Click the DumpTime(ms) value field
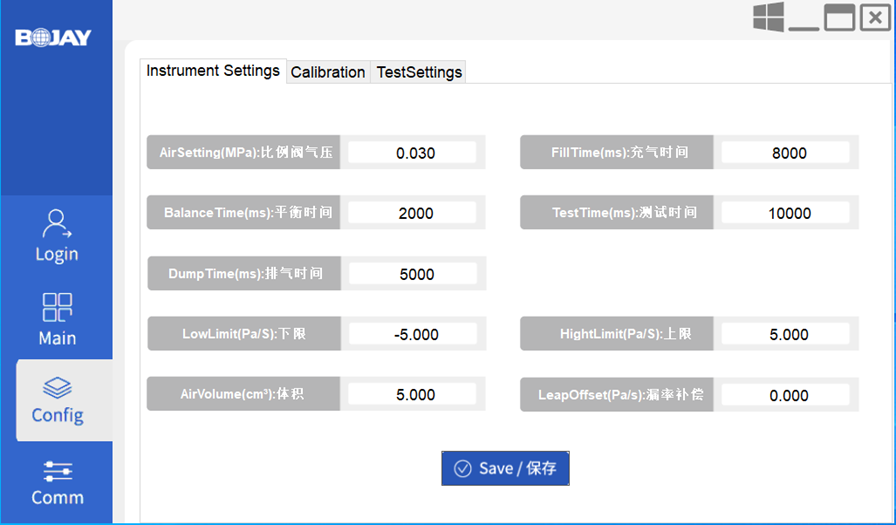 click(x=415, y=274)
